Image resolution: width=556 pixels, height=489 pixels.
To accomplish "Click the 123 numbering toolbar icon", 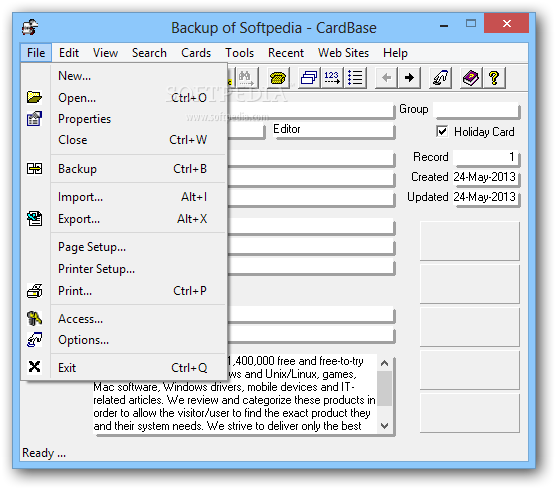I will (332, 77).
